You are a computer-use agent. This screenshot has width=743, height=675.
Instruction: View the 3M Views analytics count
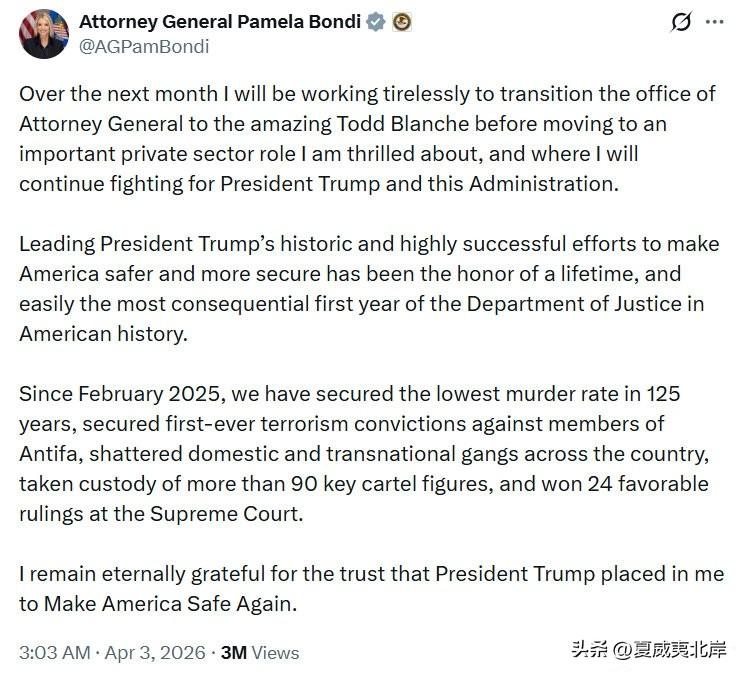(x=260, y=652)
